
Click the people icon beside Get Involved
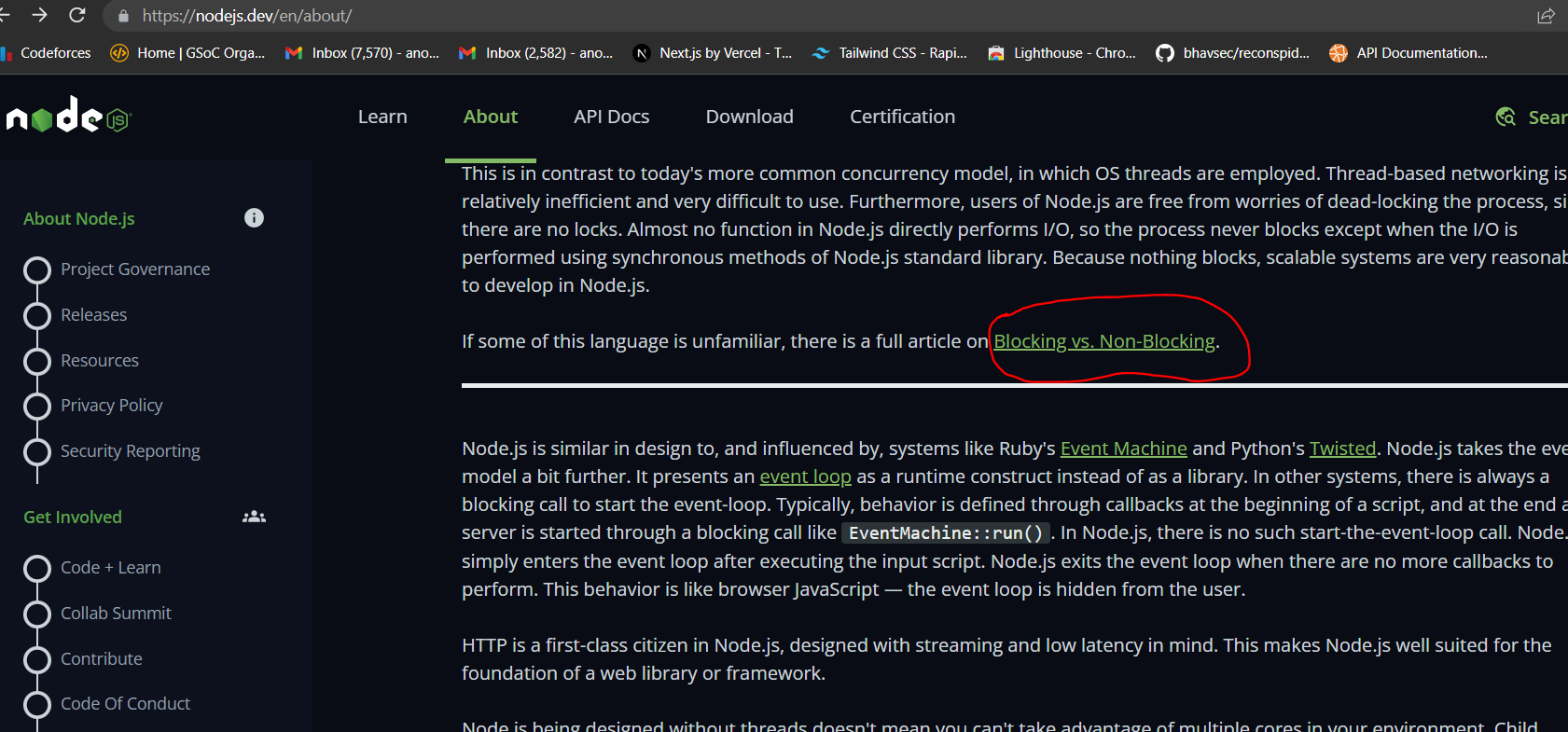254,517
